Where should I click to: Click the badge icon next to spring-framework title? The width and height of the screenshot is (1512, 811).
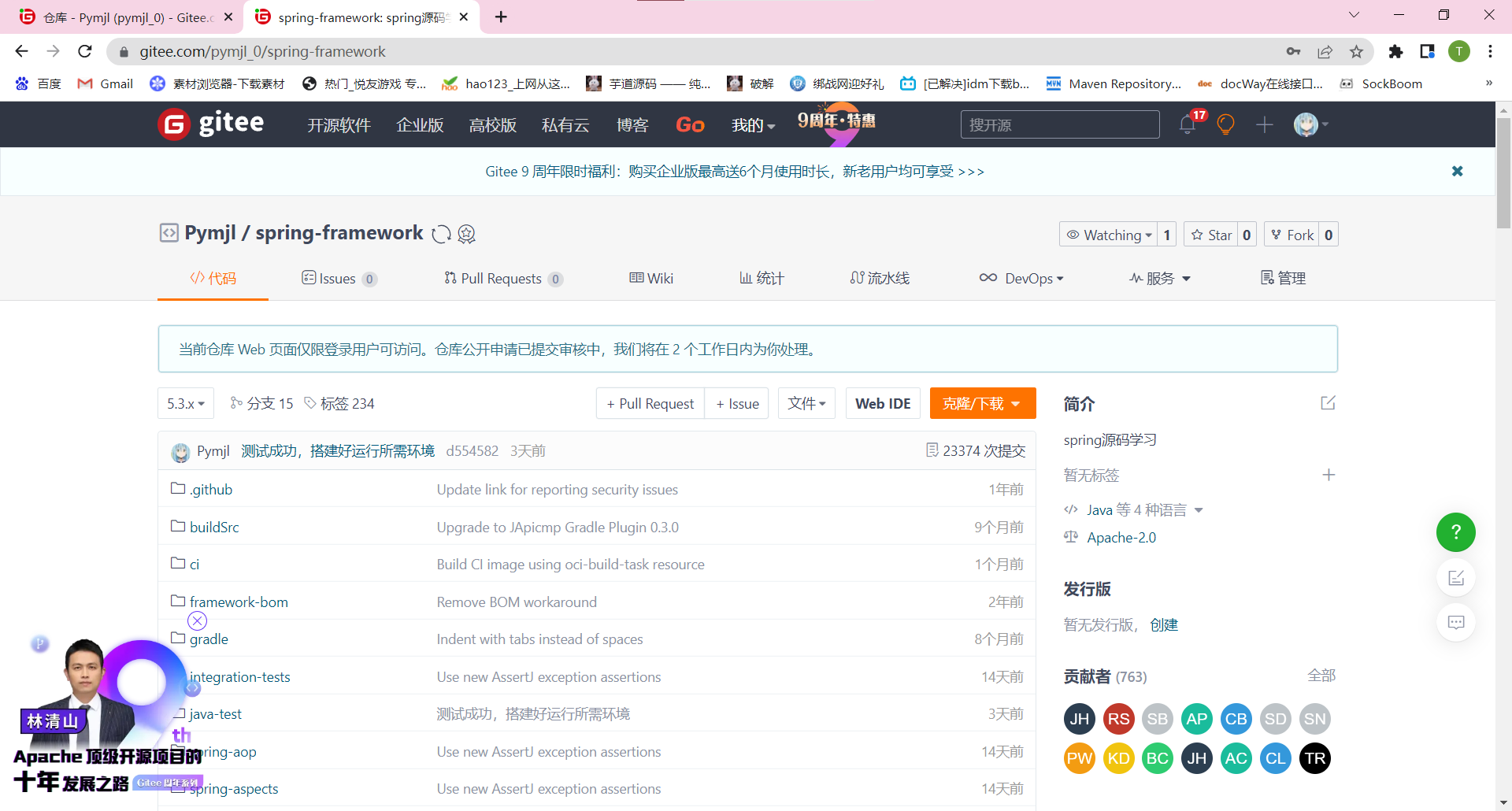point(467,234)
